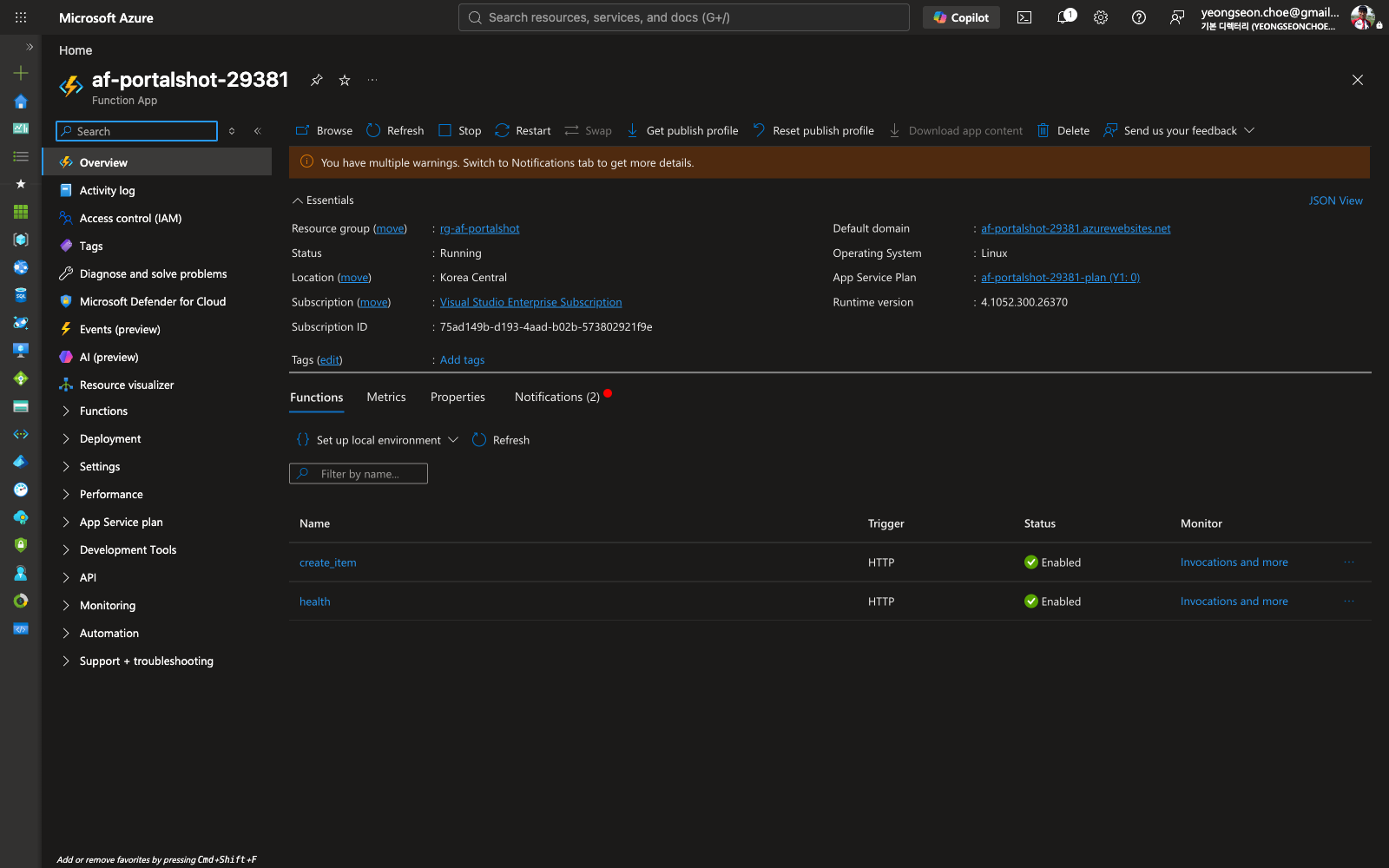This screenshot has width=1389, height=868.
Task: Collapse the resource menu with double chevron
Action: tap(258, 131)
